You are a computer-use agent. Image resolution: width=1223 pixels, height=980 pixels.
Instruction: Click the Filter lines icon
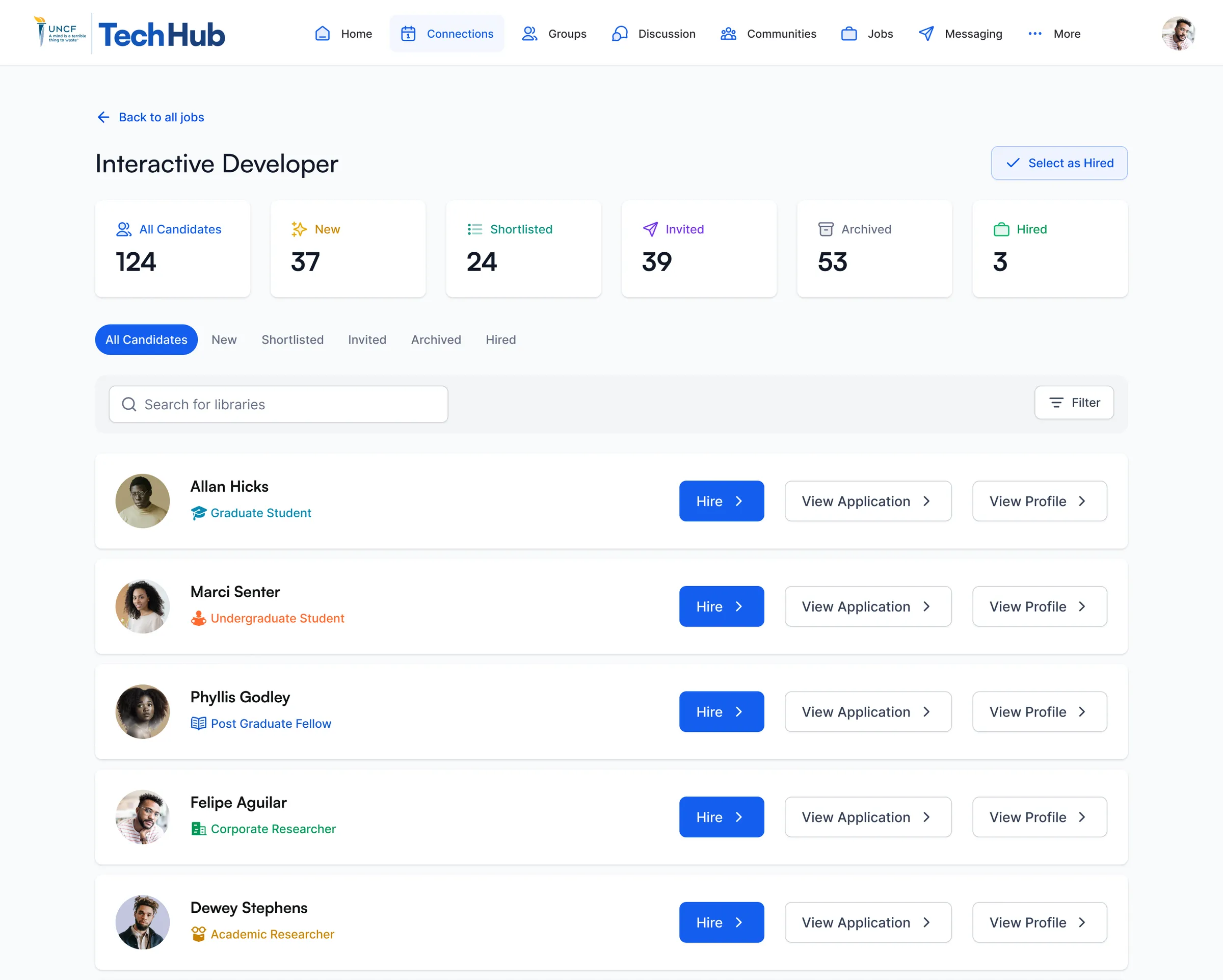click(1056, 402)
